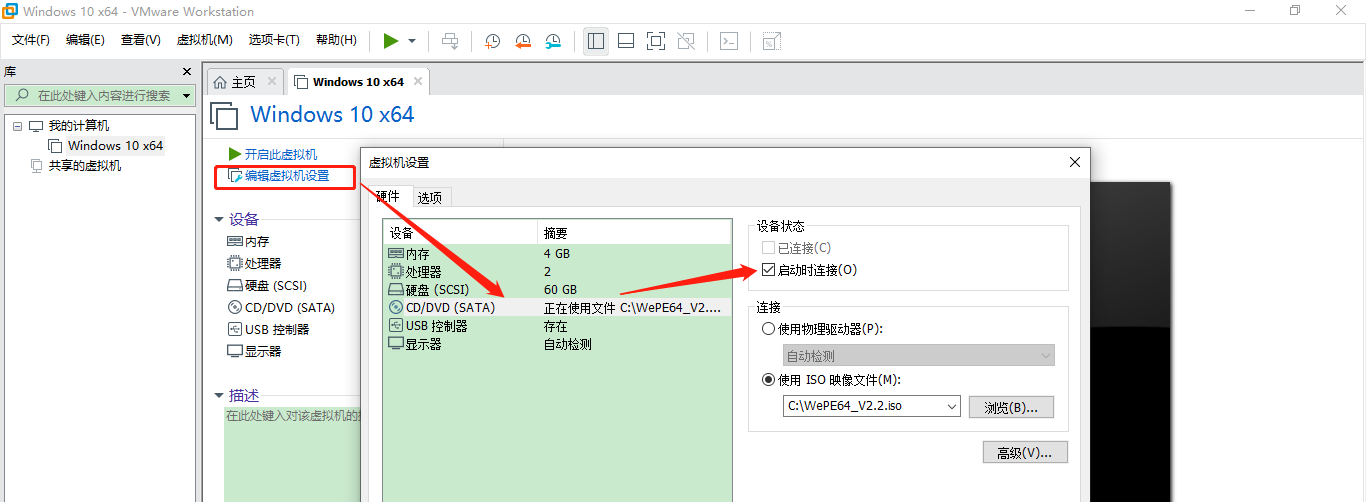
Task: Send Ctrl+Alt+Del toolbar icon
Action: tap(451, 41)
